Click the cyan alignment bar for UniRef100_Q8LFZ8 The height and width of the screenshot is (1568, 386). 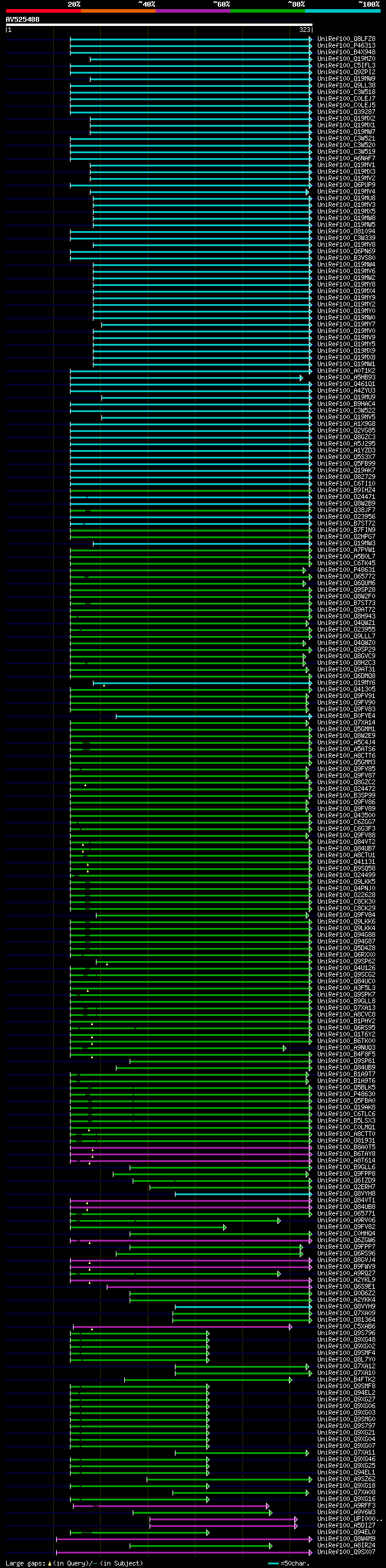[x=191, y=39]
